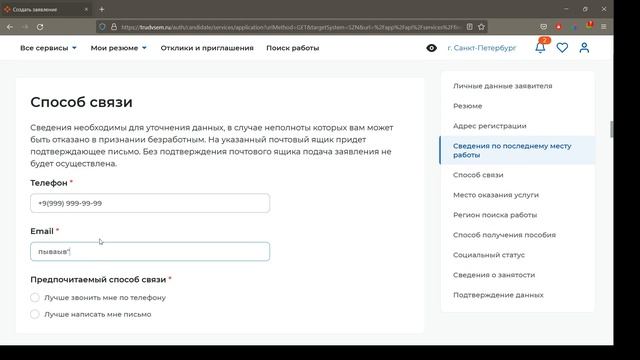Go to Сведения о занятости section
This screenshot has height=360, width=640.
pyautogui.click(x=494, y=275)
